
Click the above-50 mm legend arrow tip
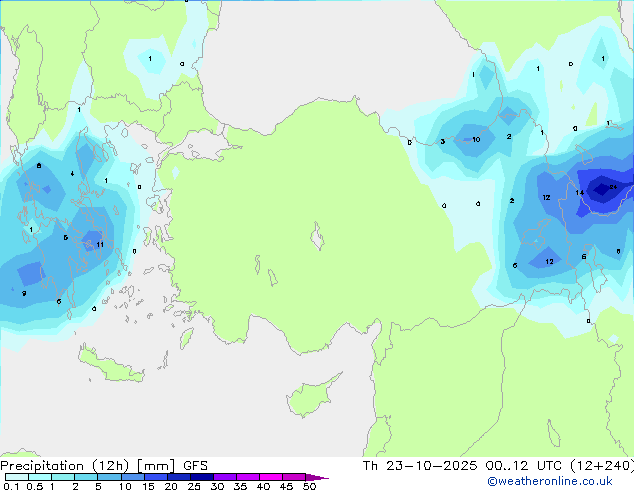point(317,477)
